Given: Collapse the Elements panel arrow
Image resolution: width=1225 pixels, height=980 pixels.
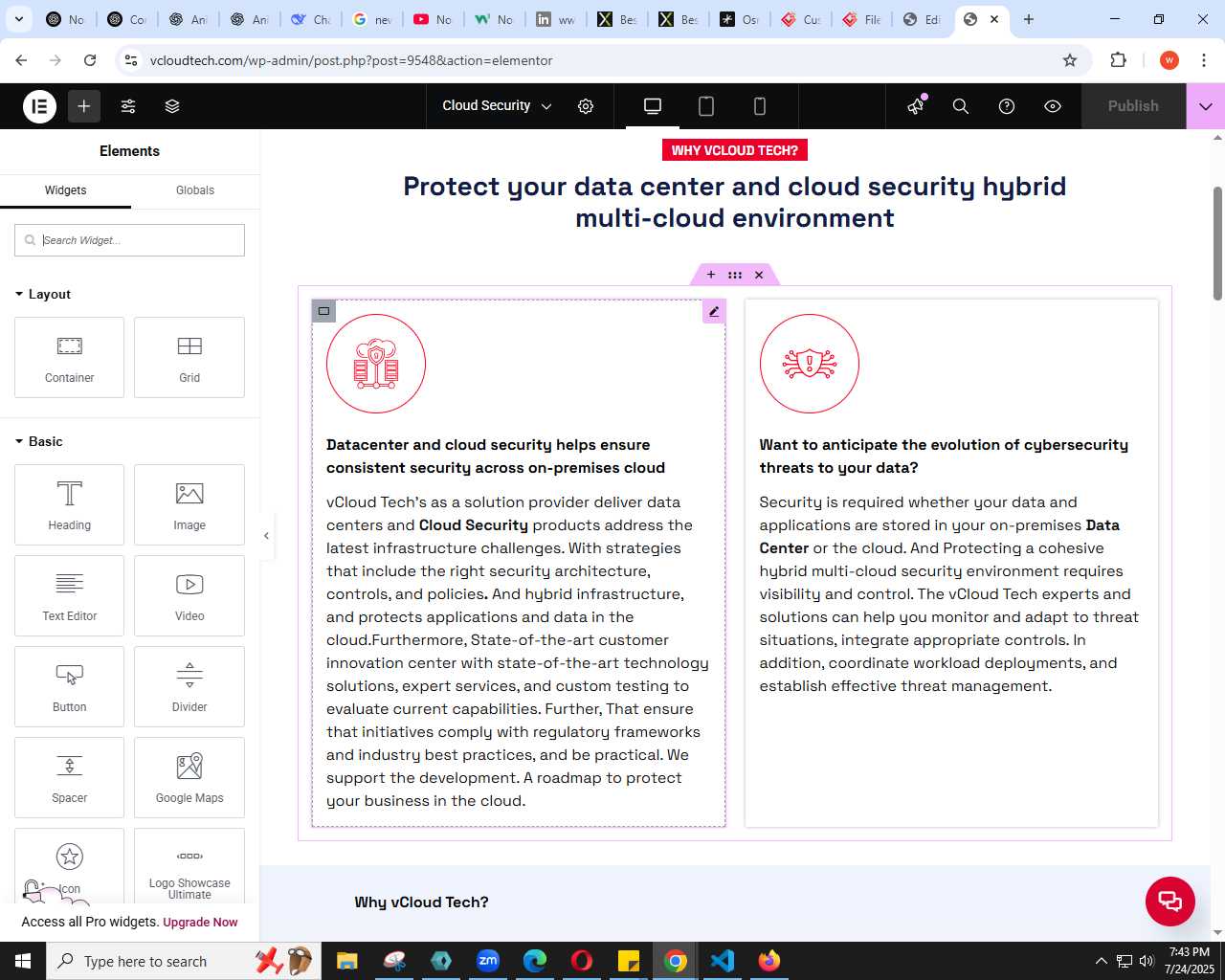Looking at the screenshot, I should [267, 535].
